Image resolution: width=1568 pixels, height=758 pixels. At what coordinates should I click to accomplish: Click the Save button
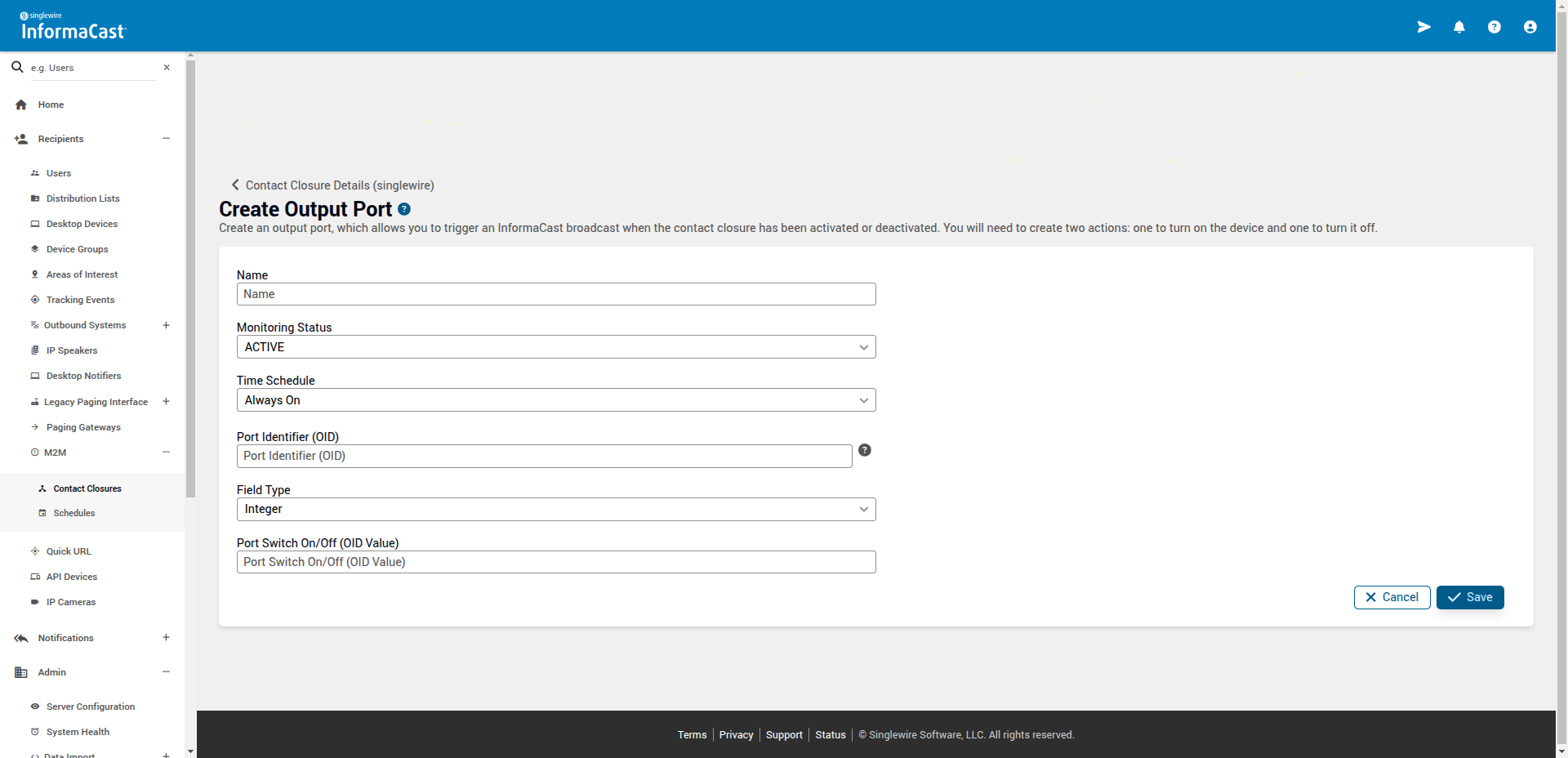point(1469,597)
